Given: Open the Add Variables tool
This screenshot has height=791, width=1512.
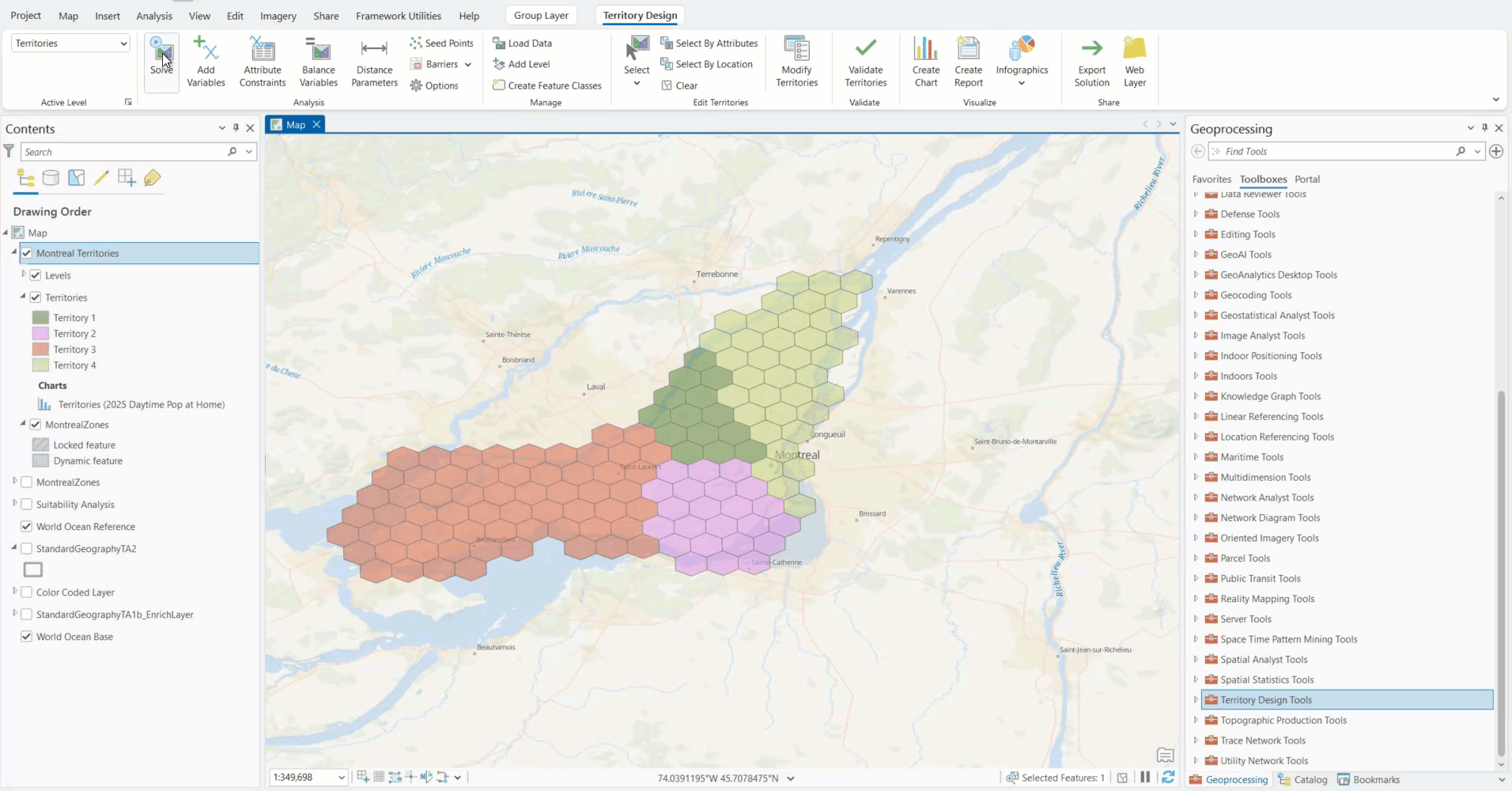Looking at the screenshot, I should click(206, 61).
